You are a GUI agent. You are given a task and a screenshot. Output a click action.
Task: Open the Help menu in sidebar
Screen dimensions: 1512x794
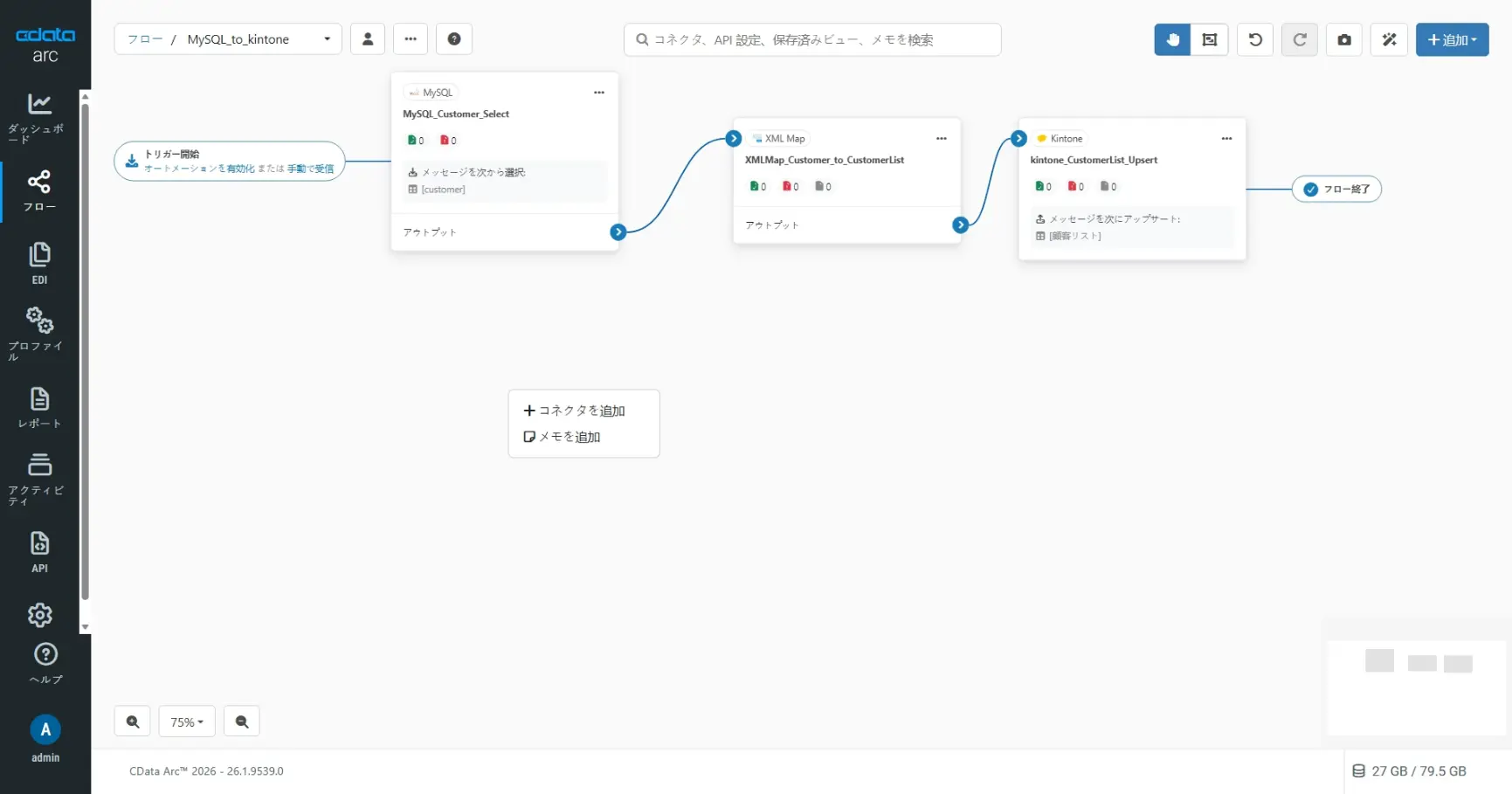tap(45, 663)
